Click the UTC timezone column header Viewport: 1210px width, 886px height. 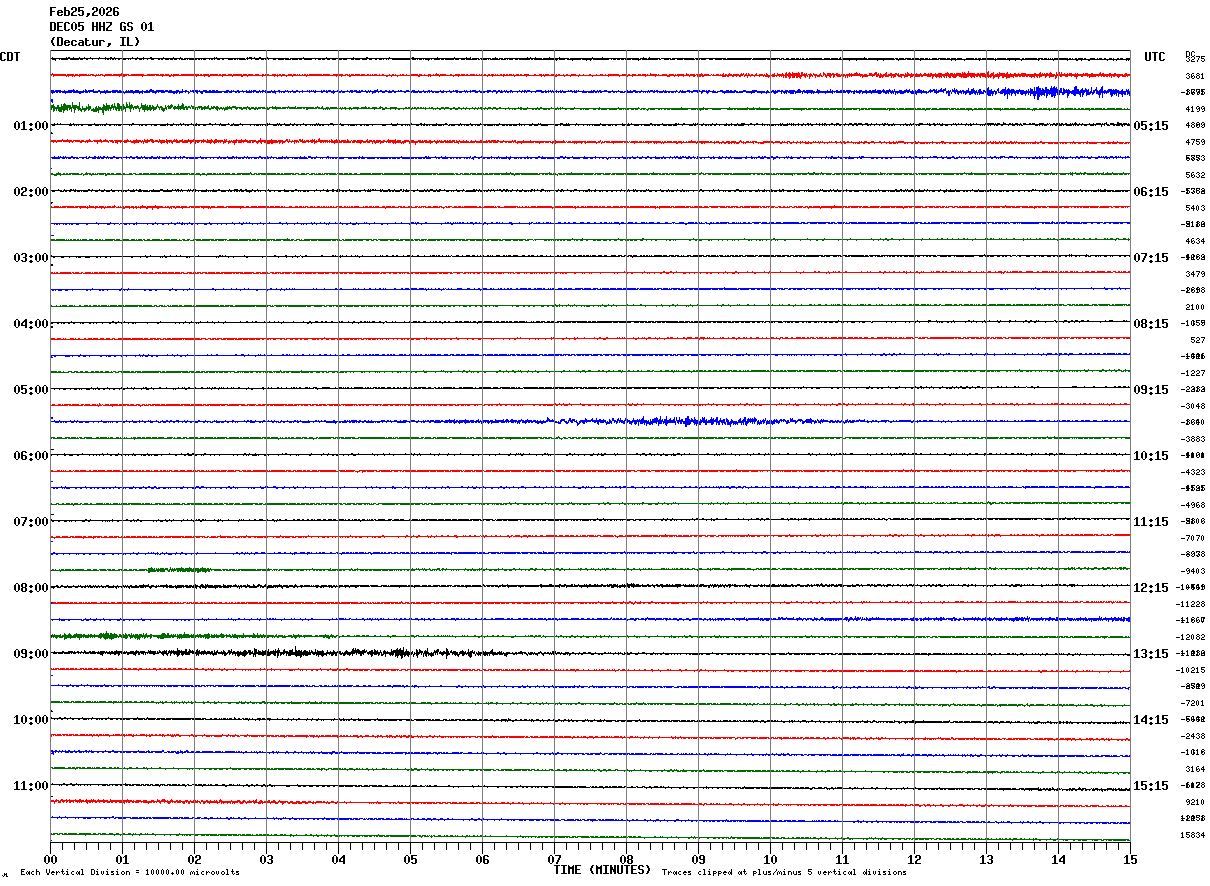1155,57
